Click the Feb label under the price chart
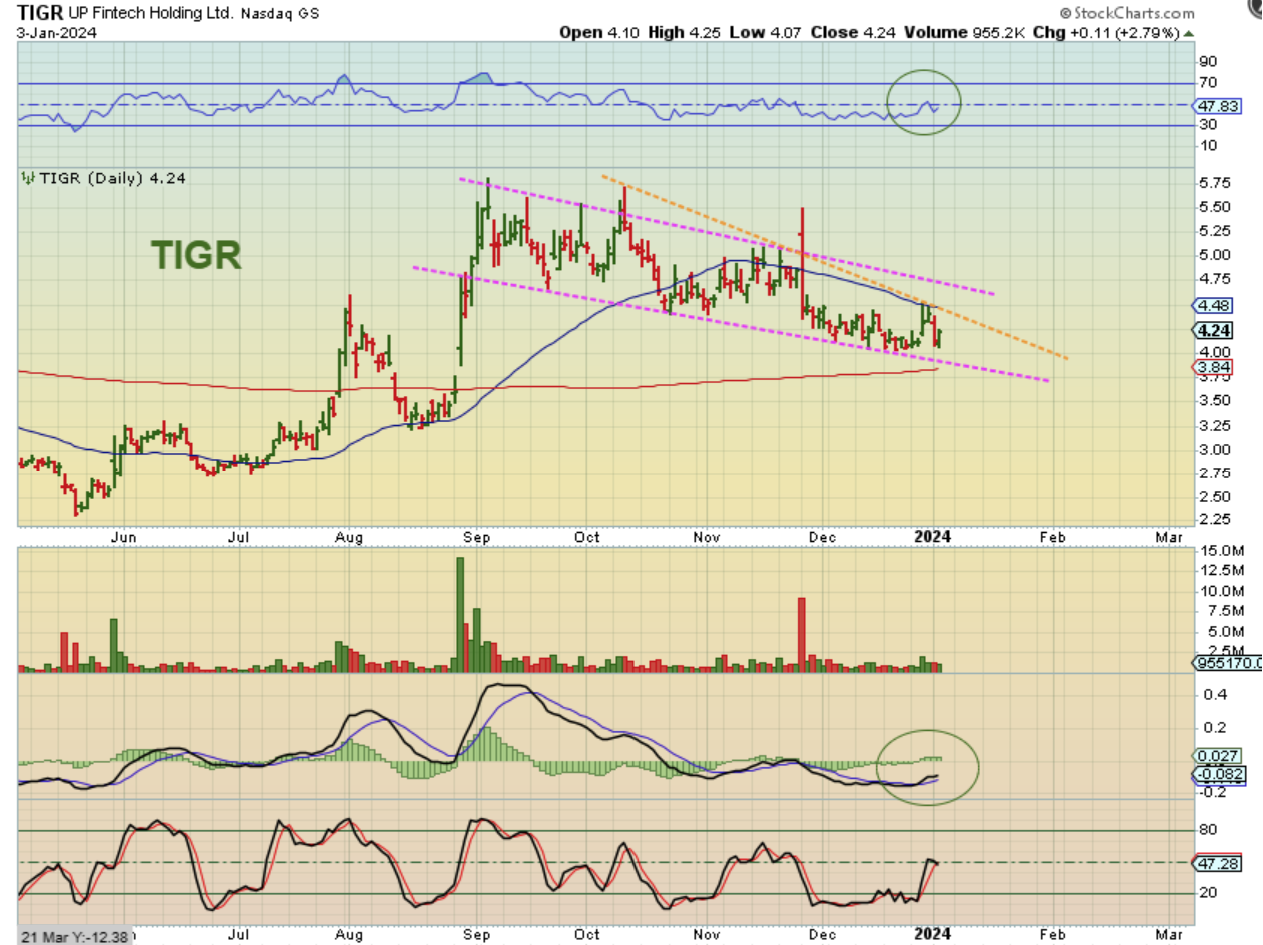Image resolution: width=1263 pixels, height=945 pixels. [1055, 537]
